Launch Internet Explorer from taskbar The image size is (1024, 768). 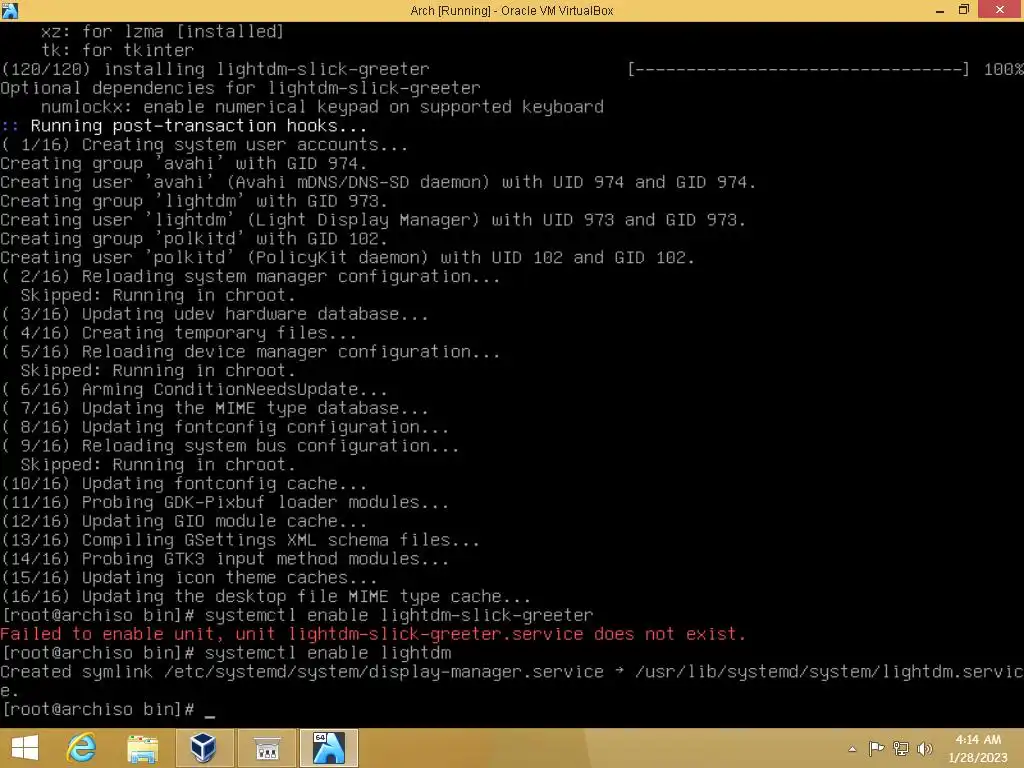82,748
